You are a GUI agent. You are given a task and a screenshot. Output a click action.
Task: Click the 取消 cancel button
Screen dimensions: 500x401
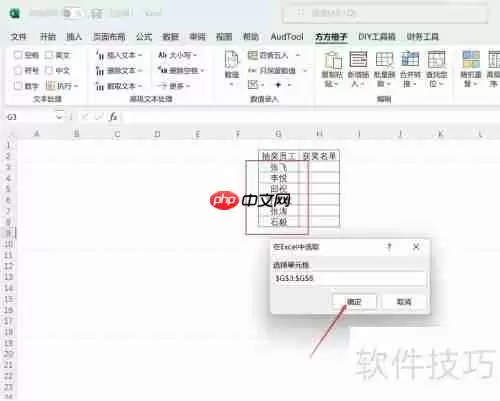click(x=404, y=302)
